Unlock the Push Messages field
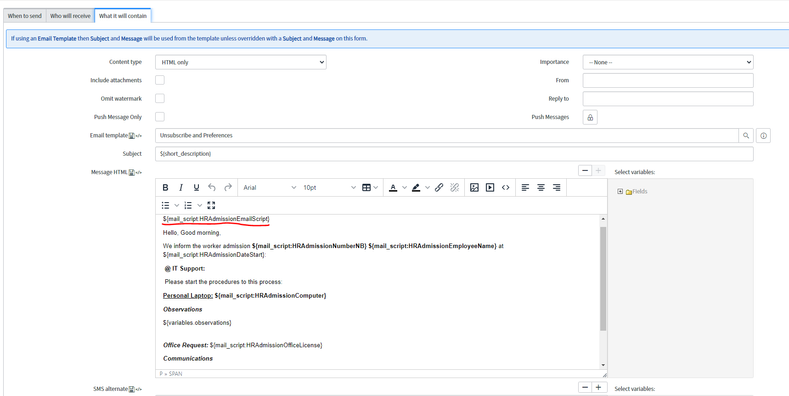789x396 pixels. pyautogui.click(x=590, y=117)
